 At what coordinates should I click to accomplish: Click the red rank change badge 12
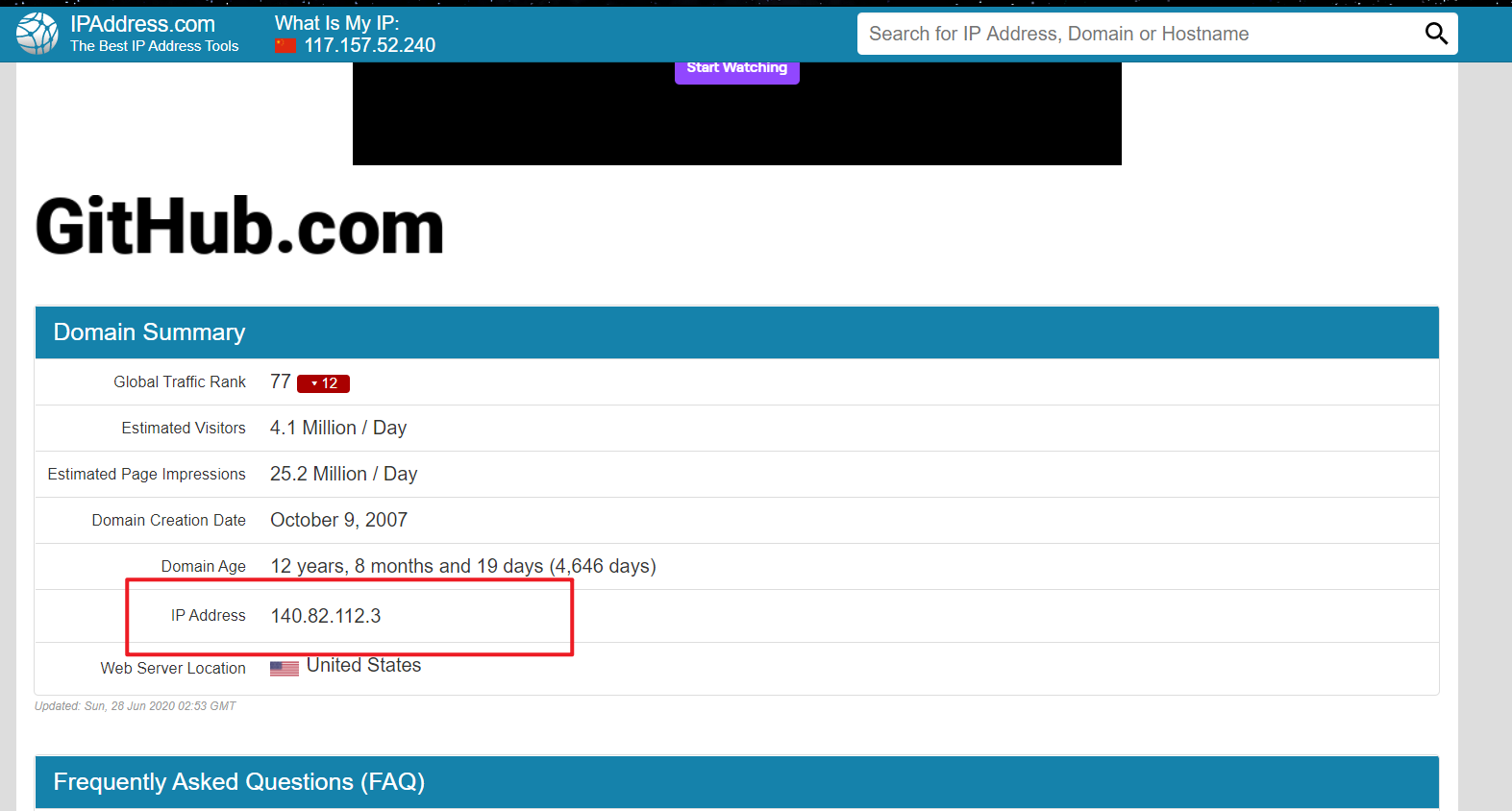(323, 383)
